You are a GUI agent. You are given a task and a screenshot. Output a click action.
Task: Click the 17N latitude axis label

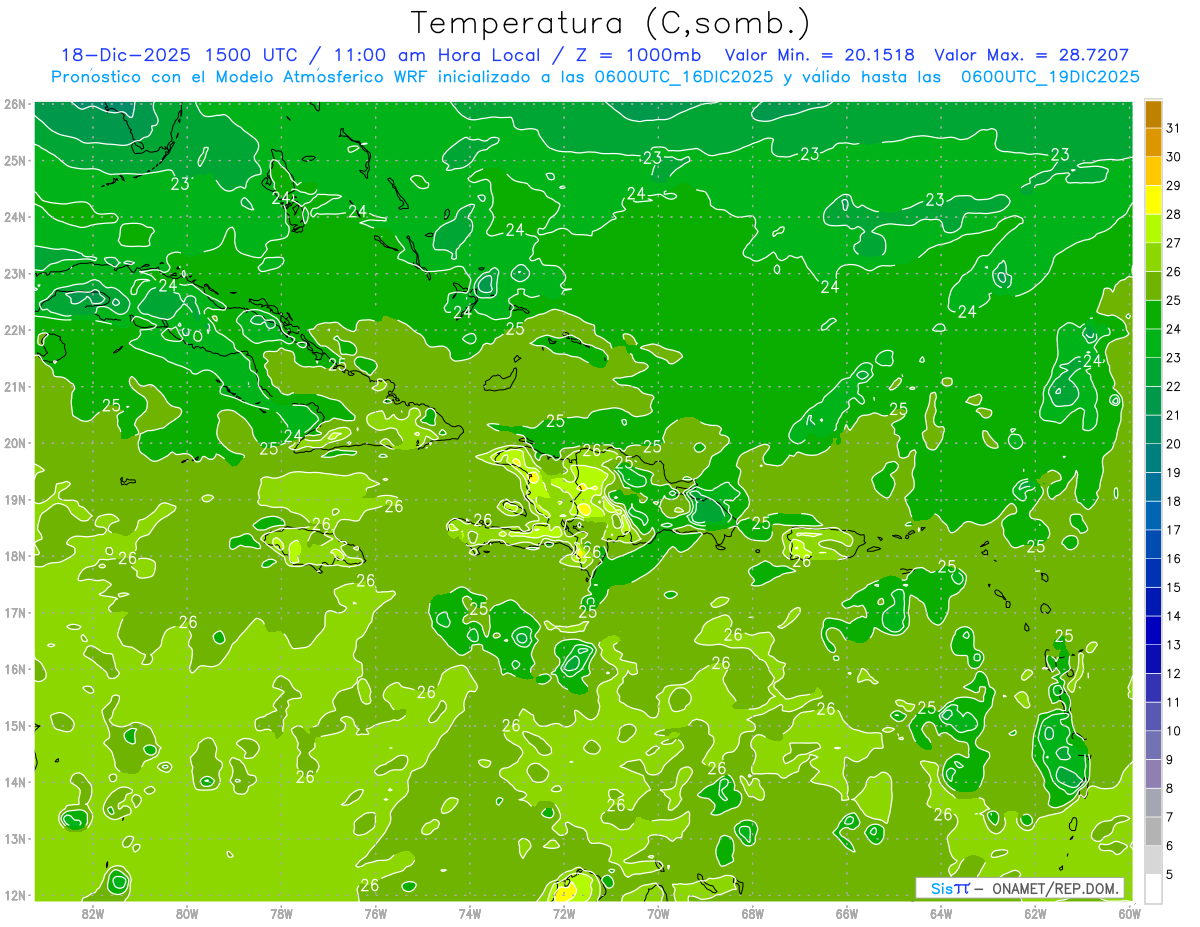pos(14,612)
